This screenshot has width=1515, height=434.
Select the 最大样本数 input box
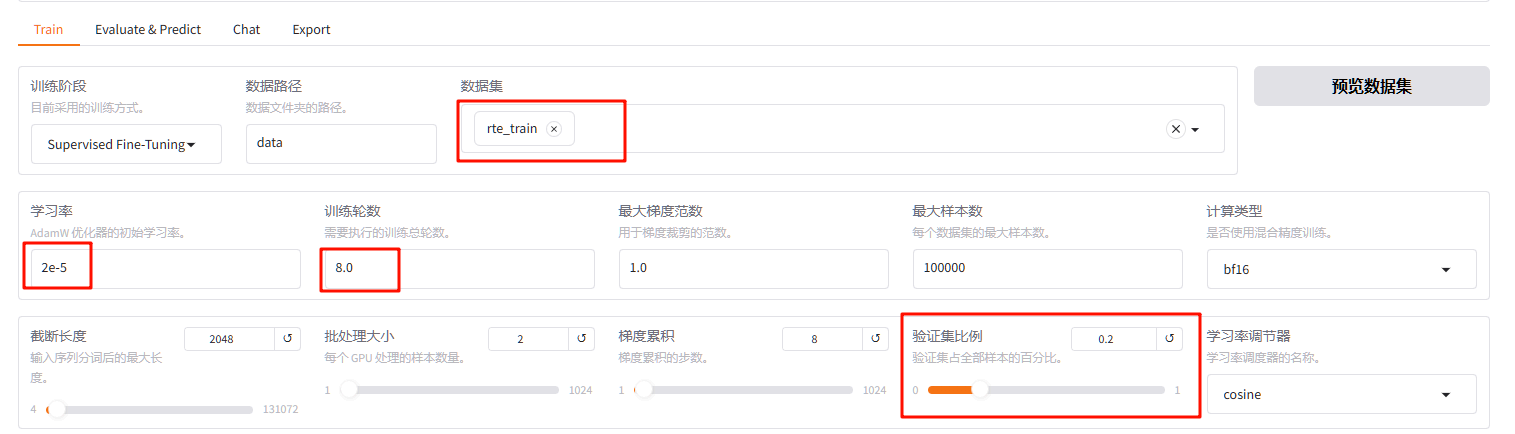point(1047,269)
